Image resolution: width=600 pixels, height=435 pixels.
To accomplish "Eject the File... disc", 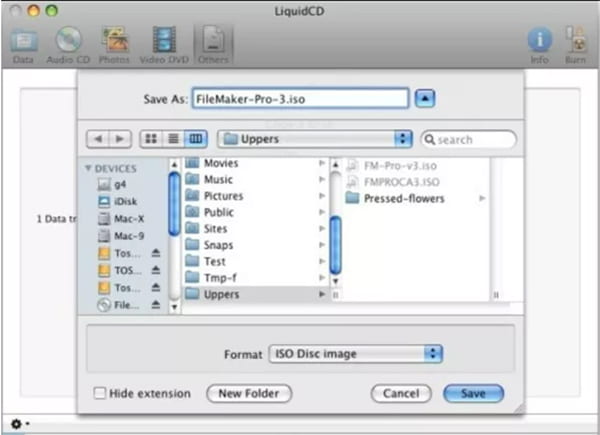I will coord(156,305).
